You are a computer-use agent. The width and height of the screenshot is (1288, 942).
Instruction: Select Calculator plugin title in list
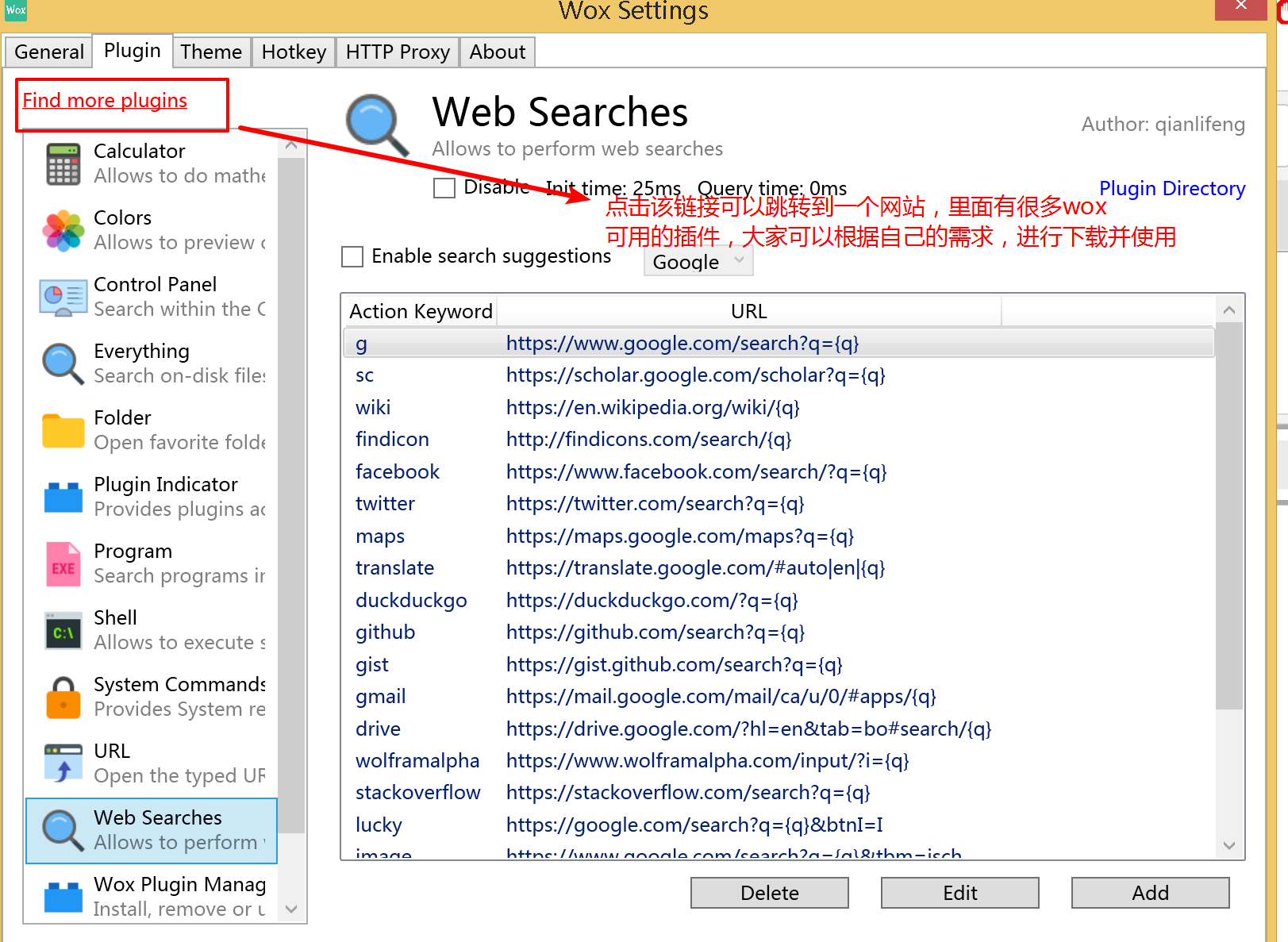[140, 151]
